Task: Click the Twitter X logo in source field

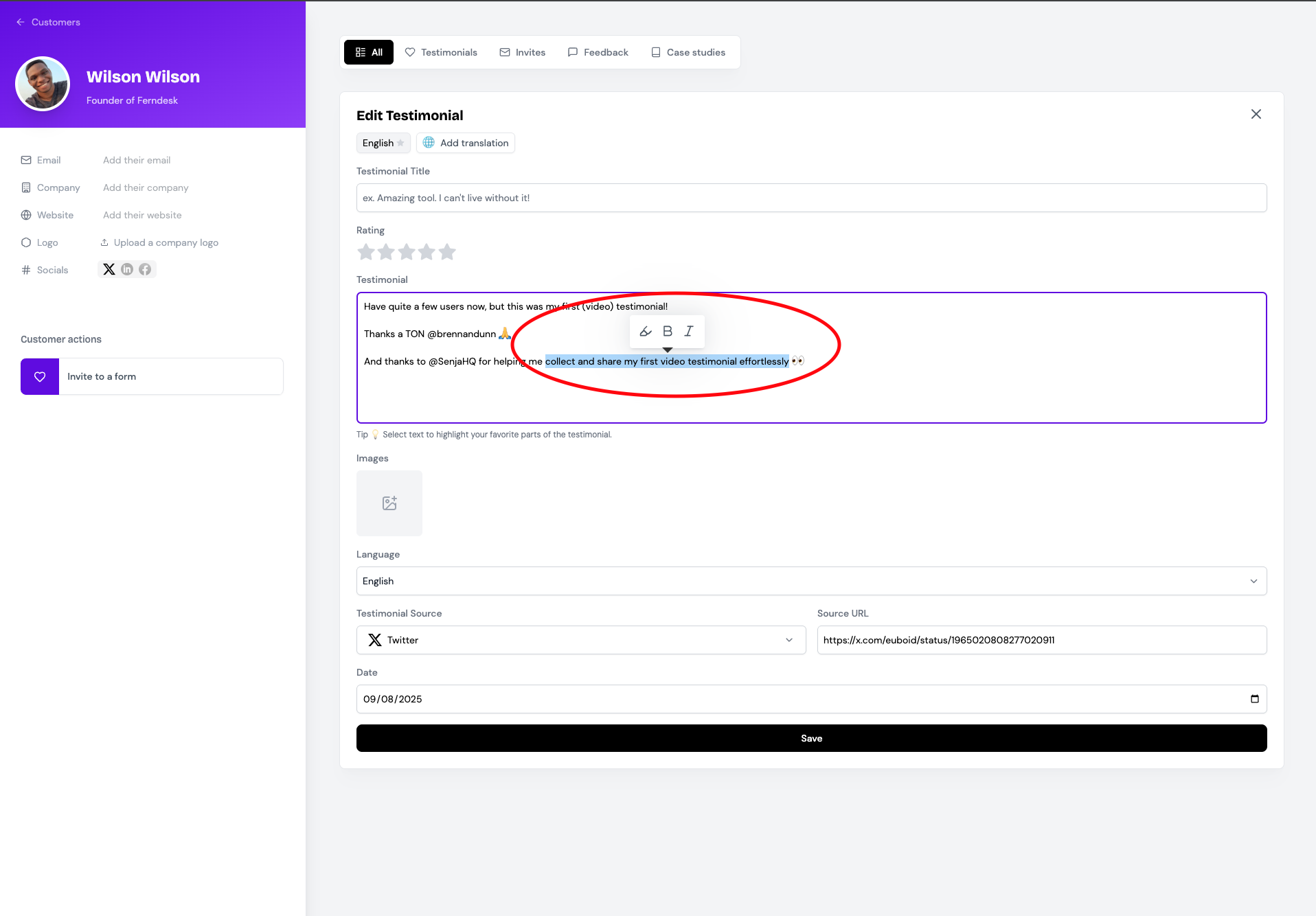Action: 375,640
